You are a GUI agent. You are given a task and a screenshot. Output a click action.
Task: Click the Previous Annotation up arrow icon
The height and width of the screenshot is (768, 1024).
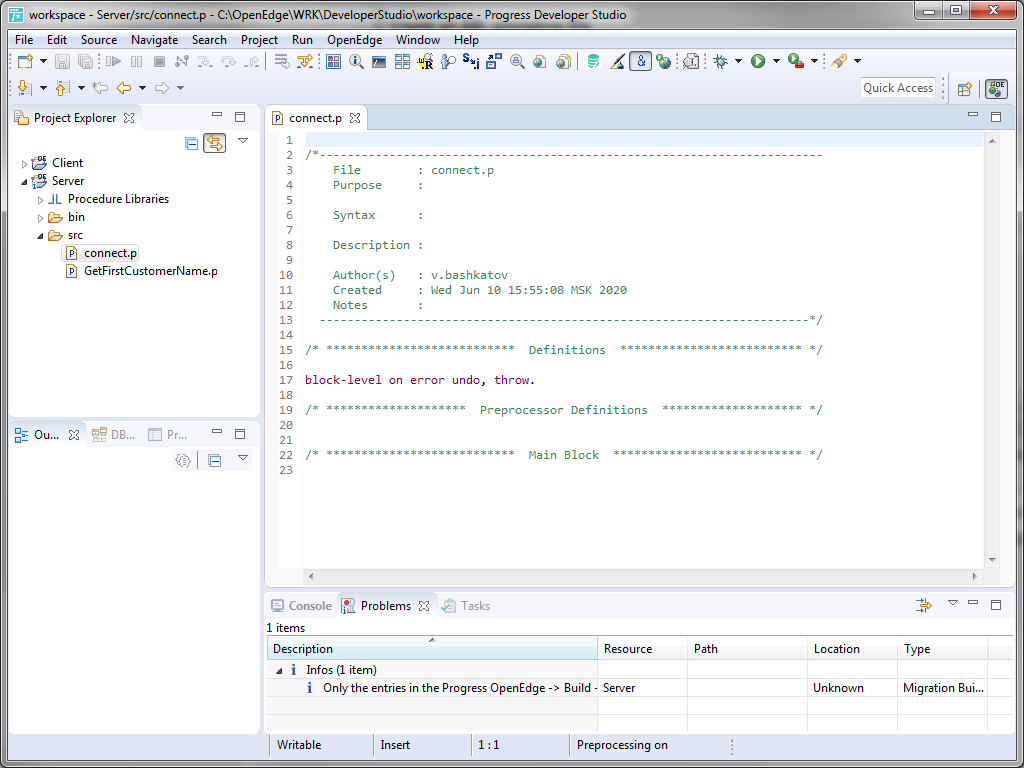click(x=62, y=88)
